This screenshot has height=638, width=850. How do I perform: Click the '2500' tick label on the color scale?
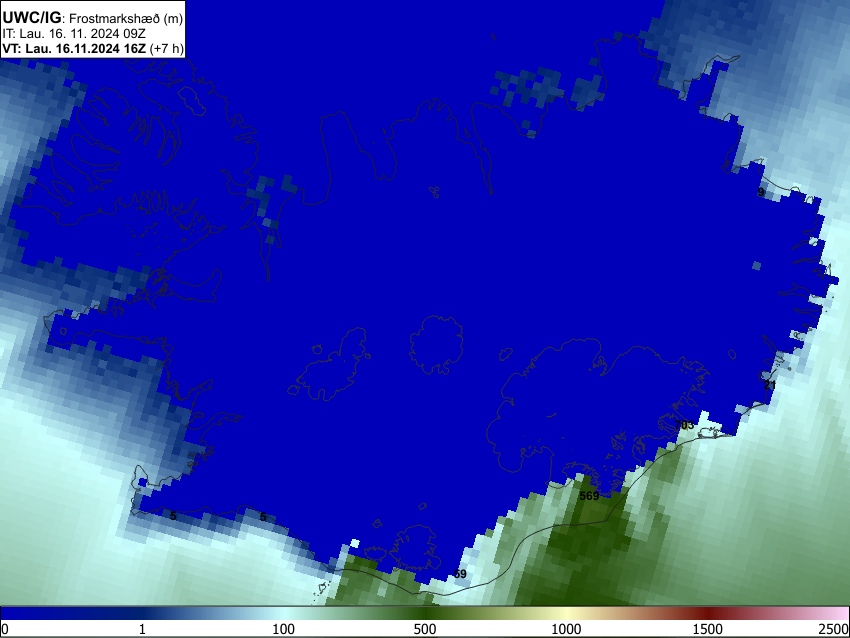click(834, 629)
